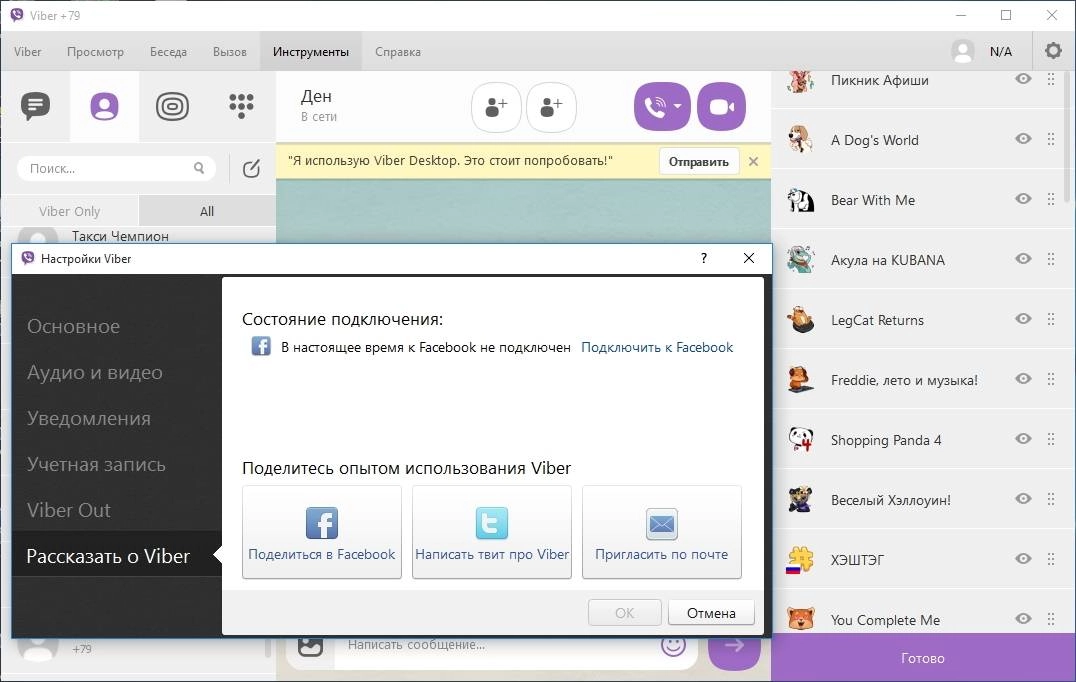Toggle visibility of Акула на KUBANA pack
This screenshot has width=1076, height=682.
[x=1023, y=259]
